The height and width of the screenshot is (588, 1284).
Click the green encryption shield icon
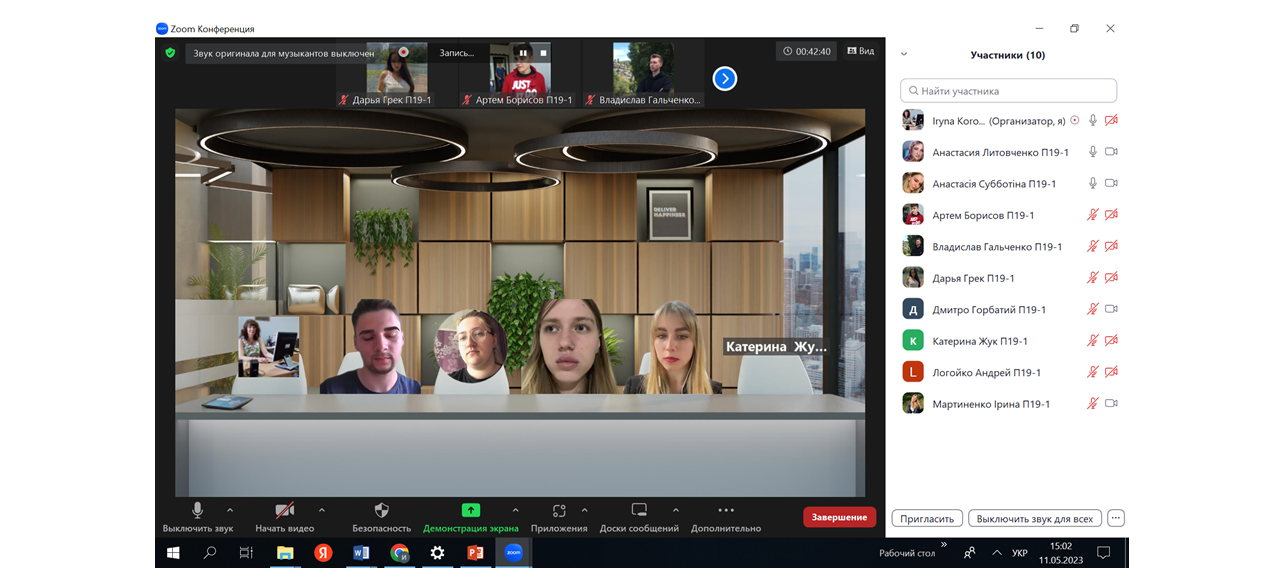170,52
